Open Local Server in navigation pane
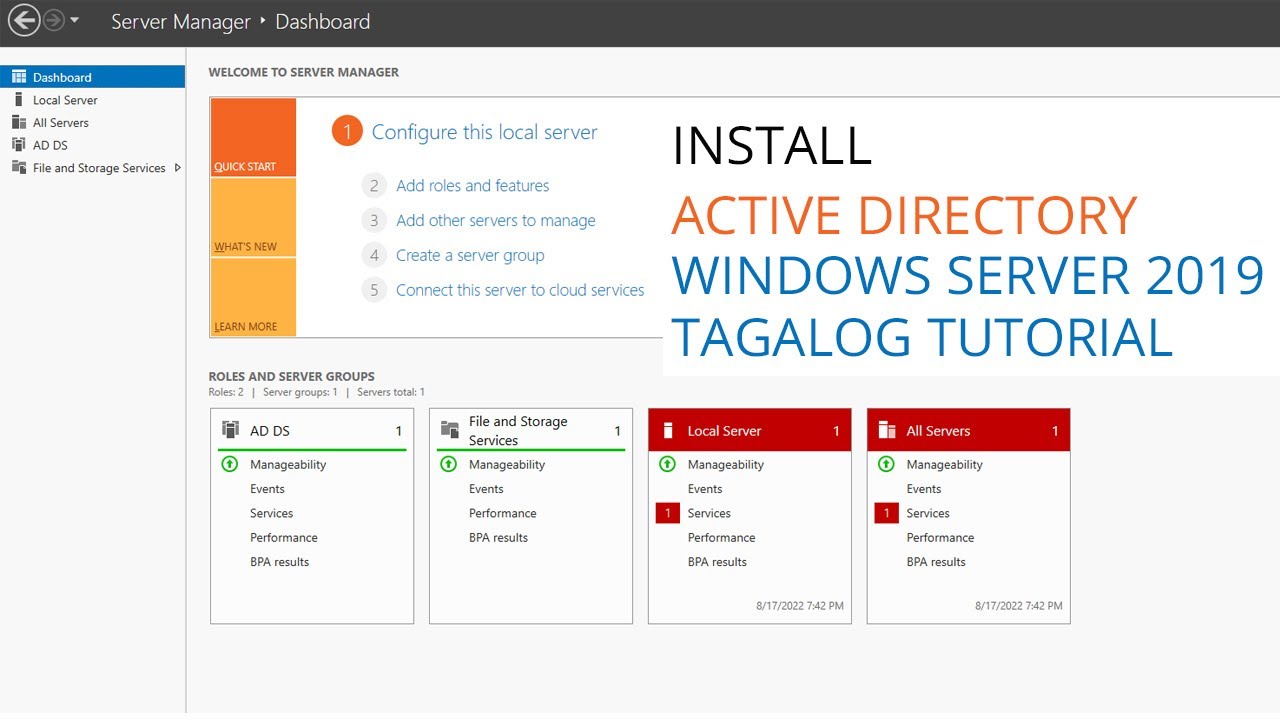1280x720 pixels. pos(92,100)
